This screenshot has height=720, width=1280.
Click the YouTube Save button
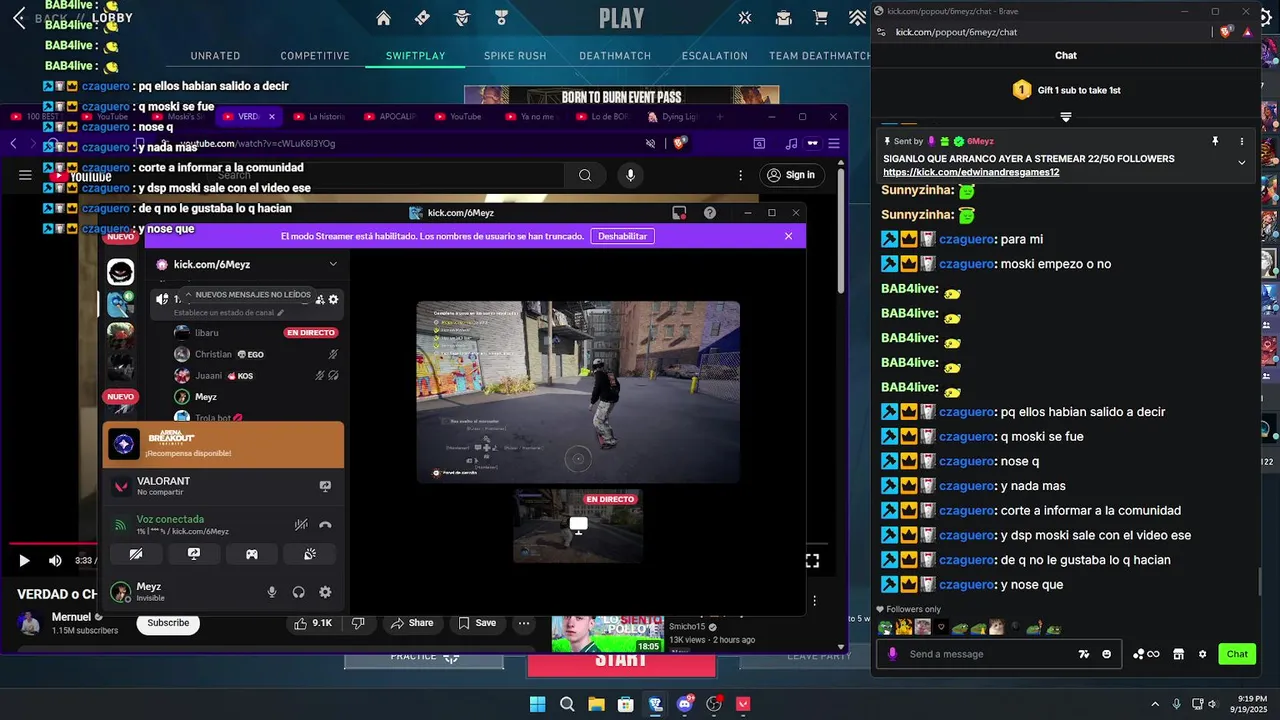point(477,623)
